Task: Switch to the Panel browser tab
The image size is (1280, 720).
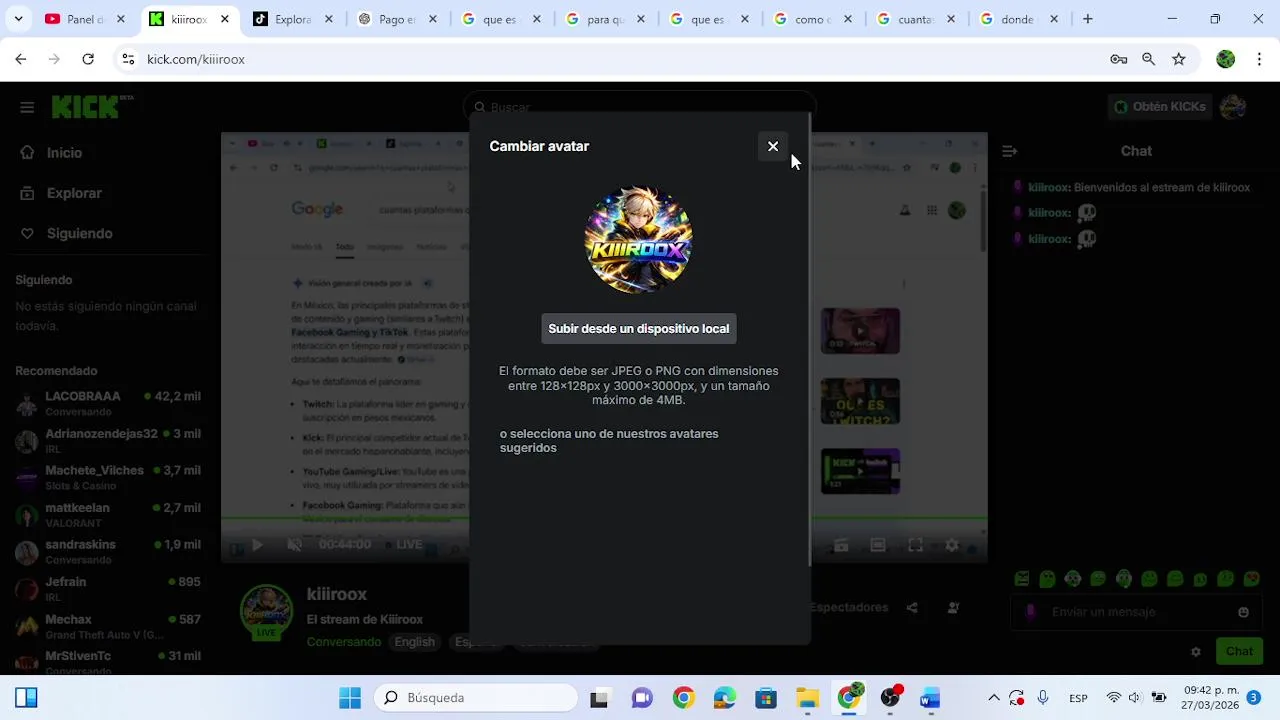Action: [x=85, y=19]
